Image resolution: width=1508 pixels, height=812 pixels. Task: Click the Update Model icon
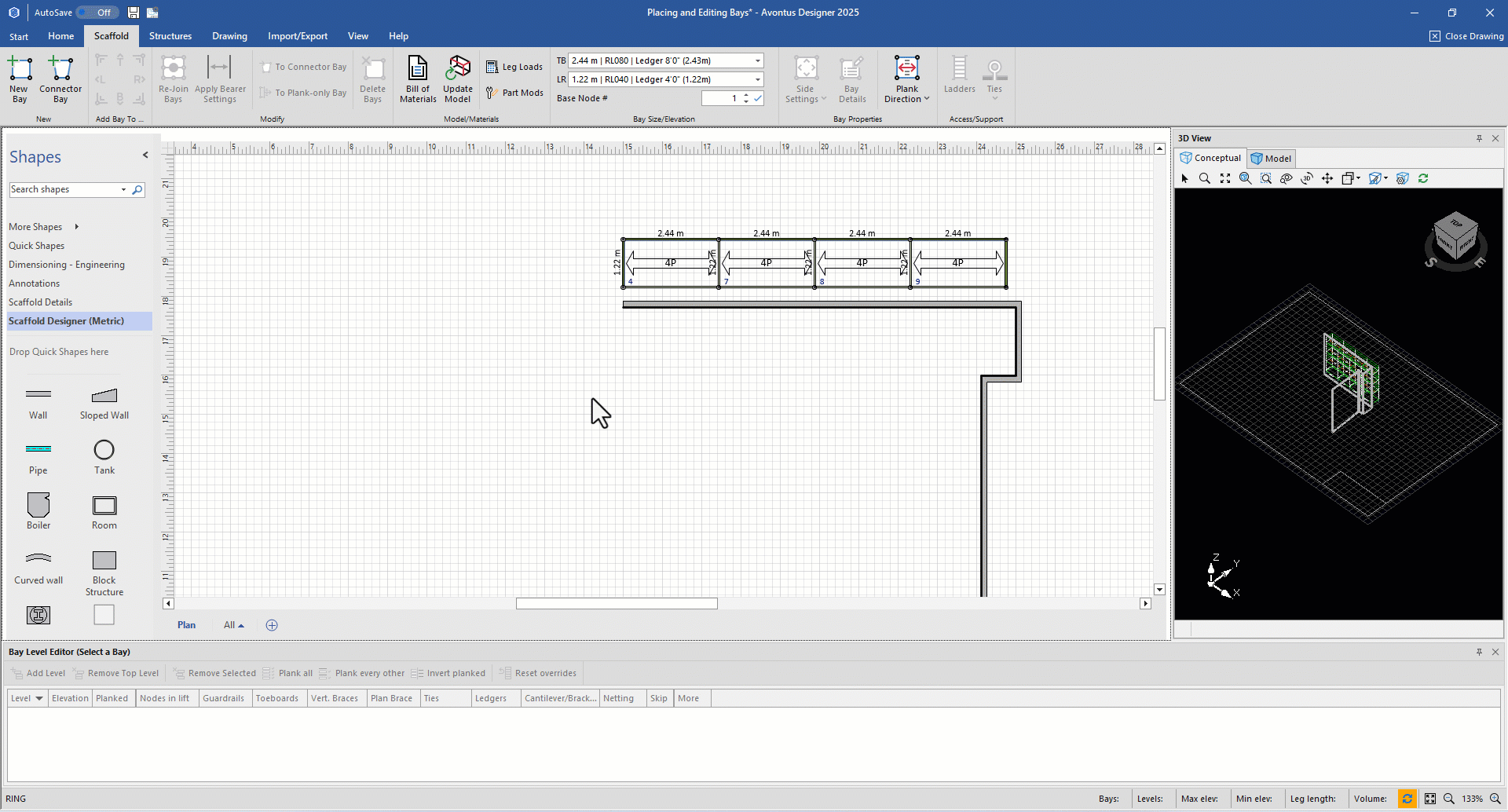coord(458,70)
